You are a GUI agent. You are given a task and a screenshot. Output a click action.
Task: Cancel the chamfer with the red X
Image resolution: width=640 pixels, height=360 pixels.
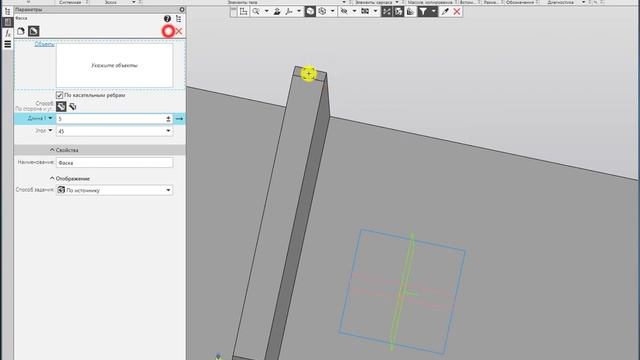[x=179, y=31]
